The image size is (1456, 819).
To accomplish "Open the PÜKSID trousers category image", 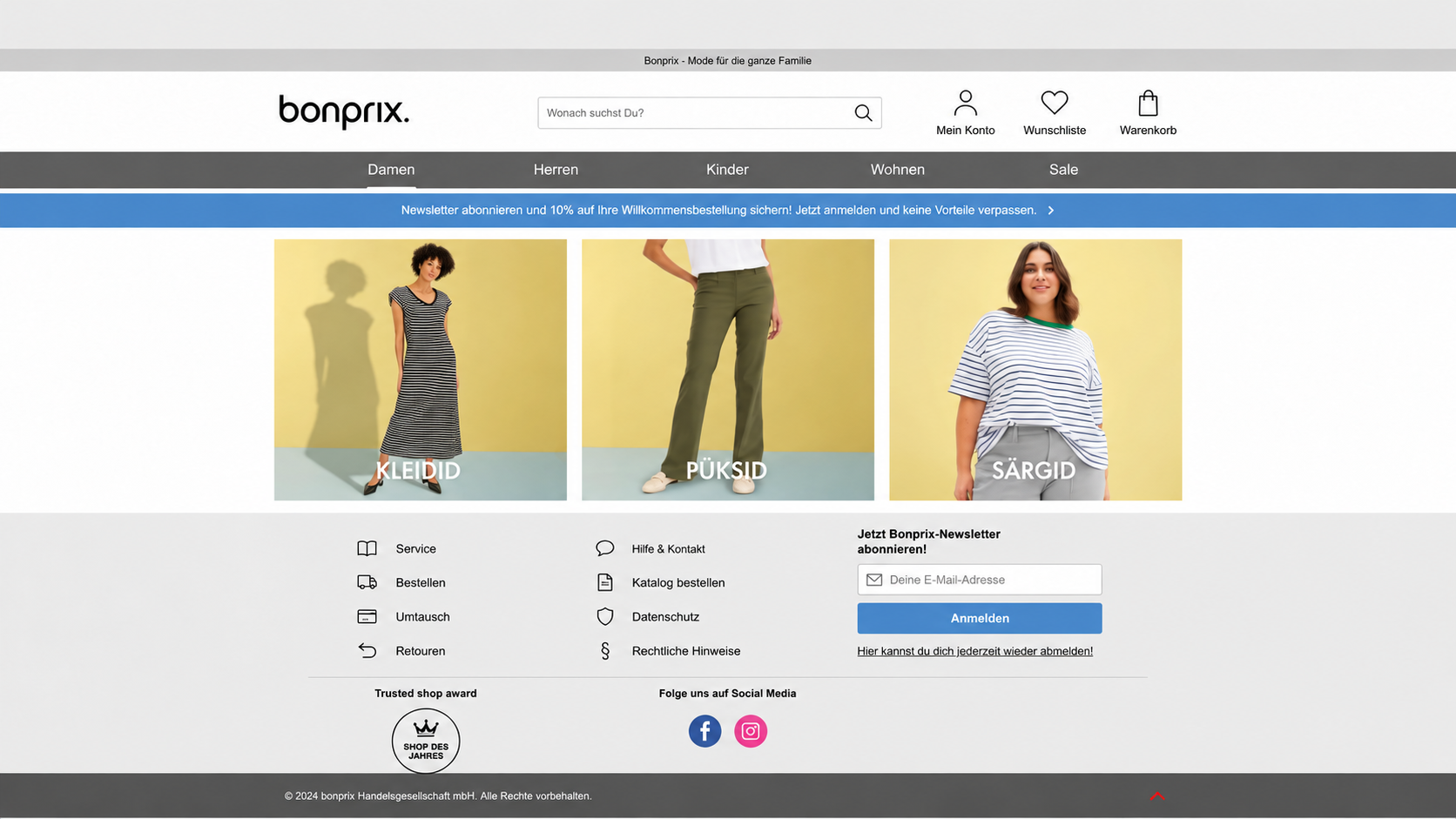I will [728, 370].
